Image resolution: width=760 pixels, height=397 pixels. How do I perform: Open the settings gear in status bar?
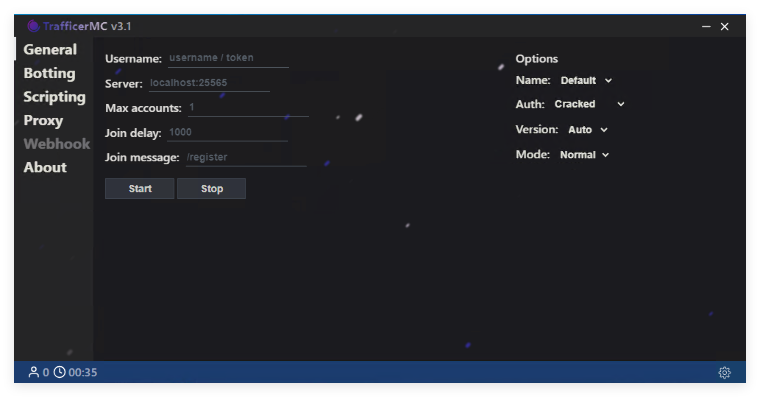coord(724,372)
